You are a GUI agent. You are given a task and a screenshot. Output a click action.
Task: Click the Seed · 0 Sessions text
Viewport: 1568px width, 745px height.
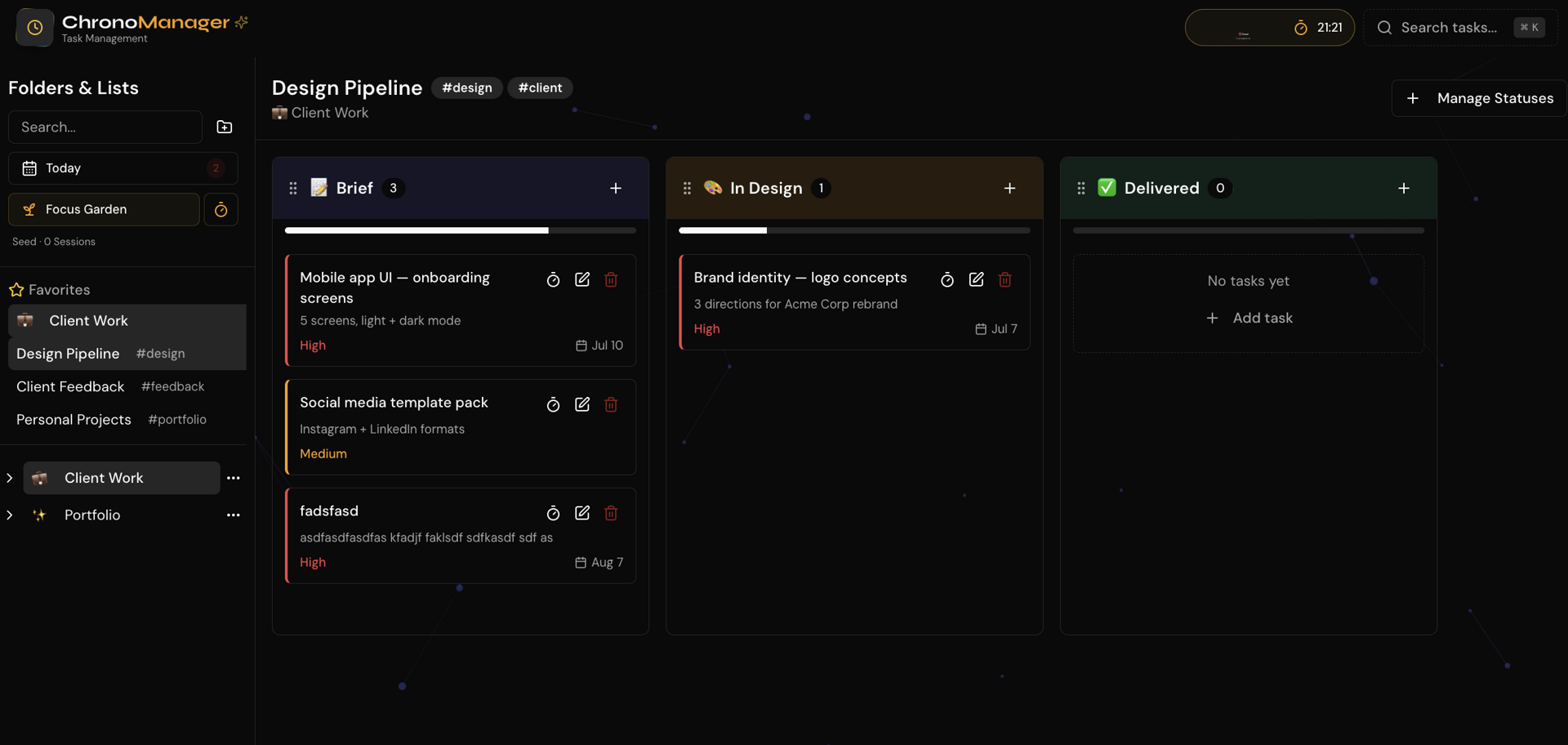(x=54, y=242)
